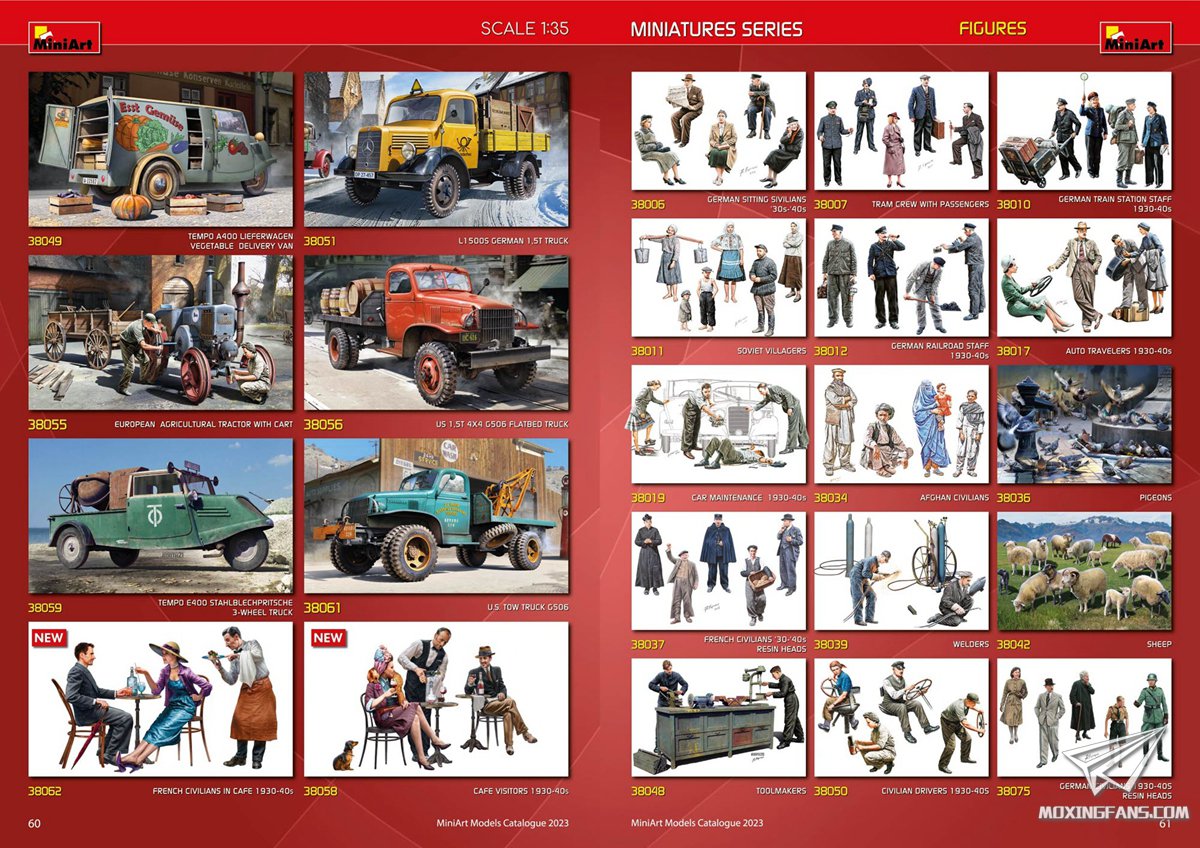Open the German Sitting Civilians figure set image
Image resolution: width=1200 pixels, height=848 pixels.
pos(718,131)
